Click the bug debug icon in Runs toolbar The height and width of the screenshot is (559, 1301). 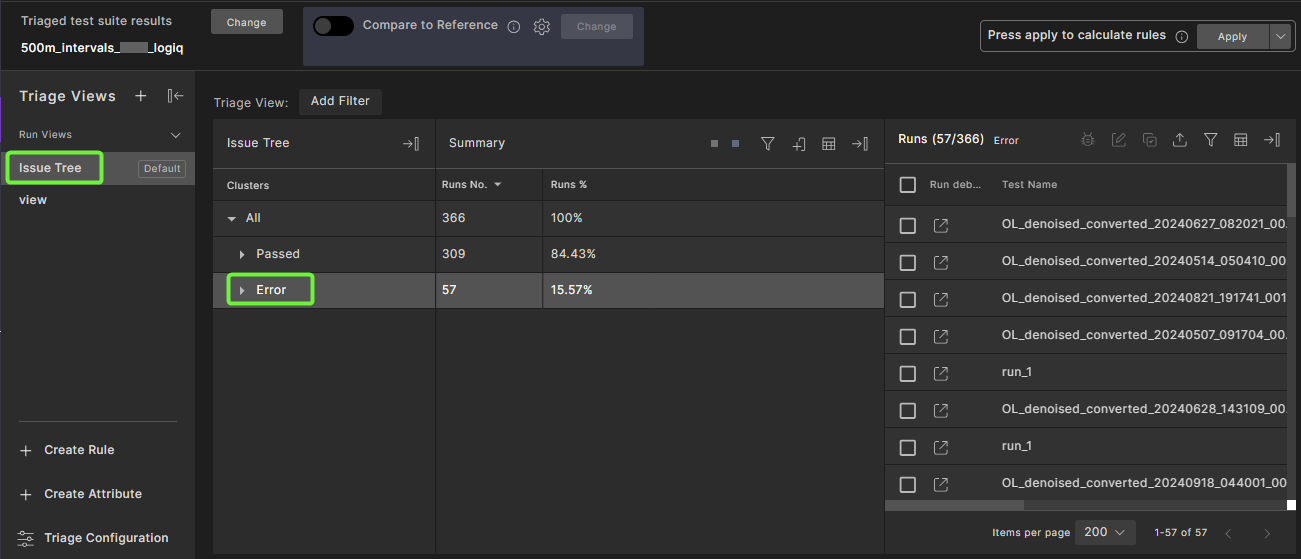(1088, 141)
